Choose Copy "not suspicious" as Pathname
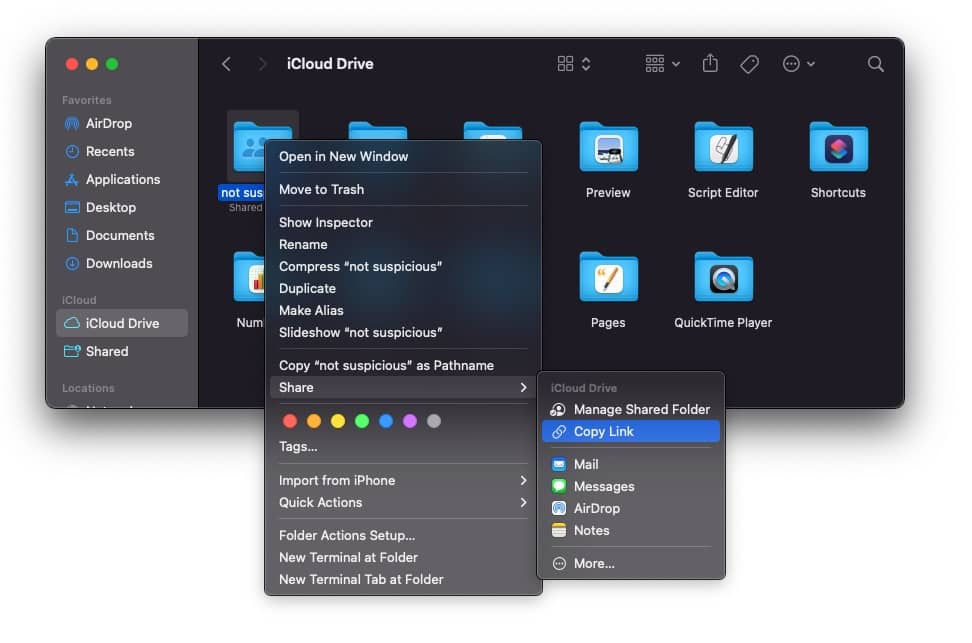Viewport: 972px width, 643px height. (x=403, y=366)
